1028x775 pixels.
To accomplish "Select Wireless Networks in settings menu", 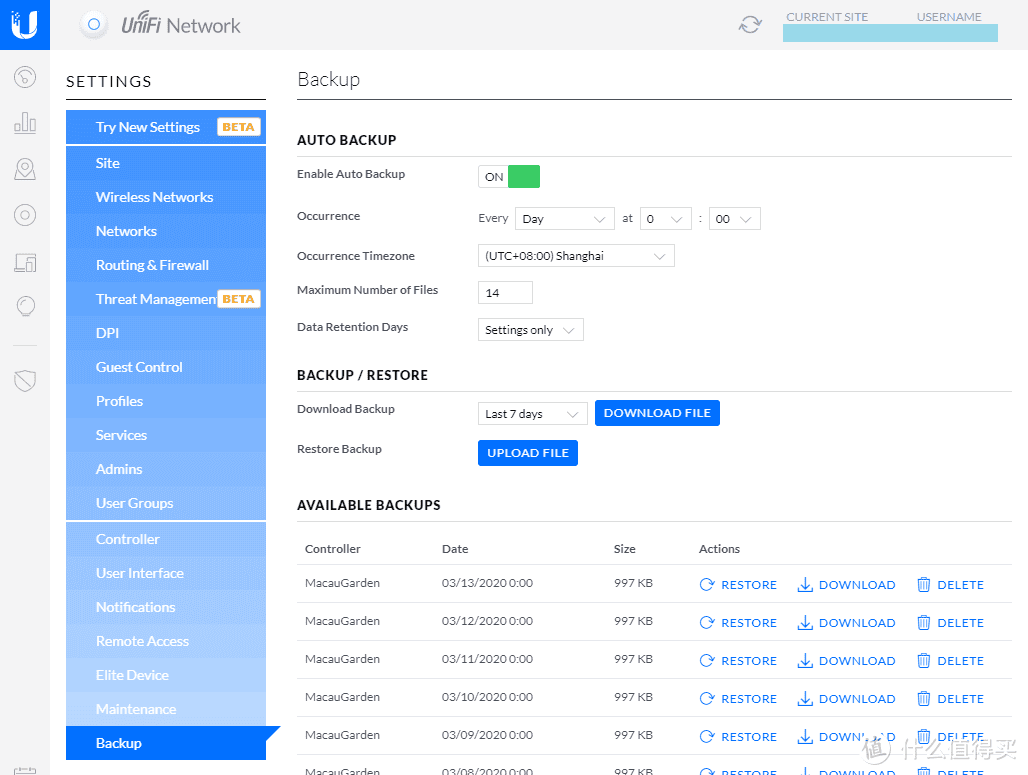I will tap(154, 197).
